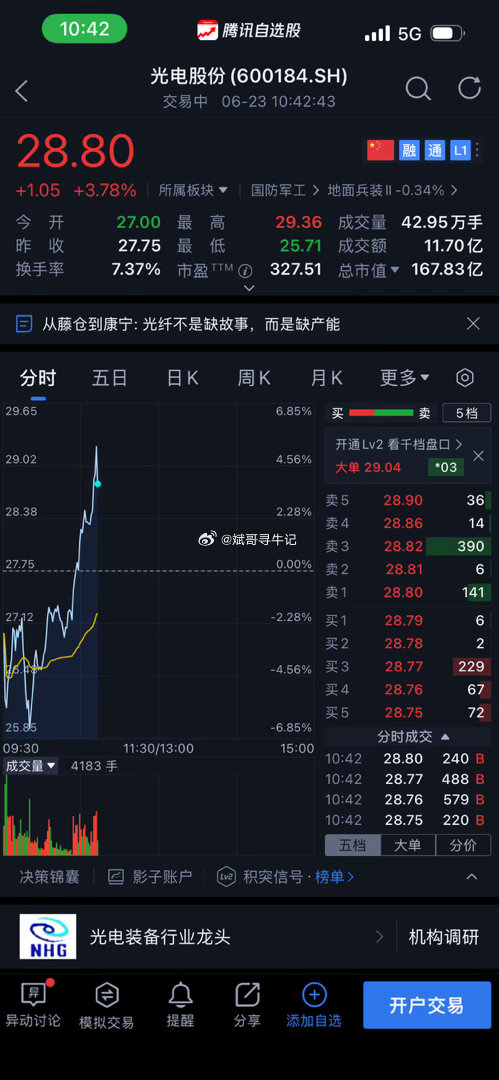Screen dimensions: 499x1080
Task: Open the 成交量 indicator dropdown
Action: [x=31, y=766]
